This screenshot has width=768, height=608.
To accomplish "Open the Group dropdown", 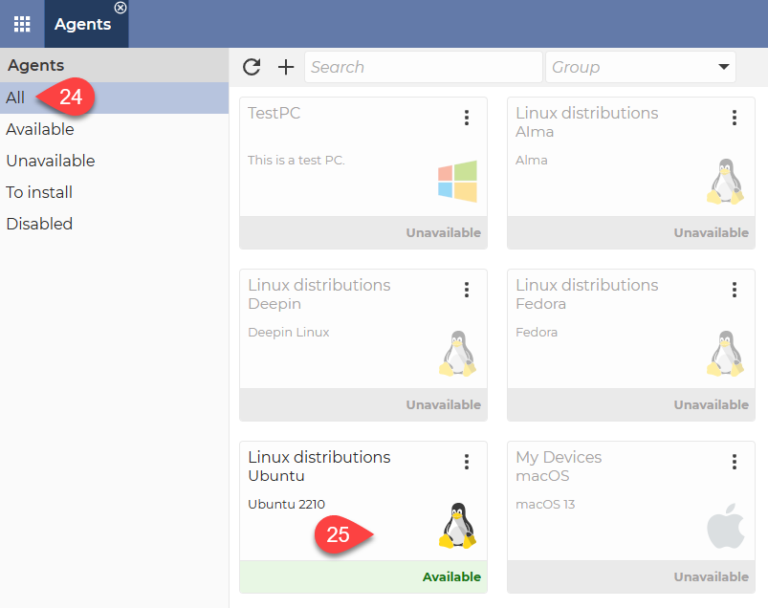I will coord(641,67).
